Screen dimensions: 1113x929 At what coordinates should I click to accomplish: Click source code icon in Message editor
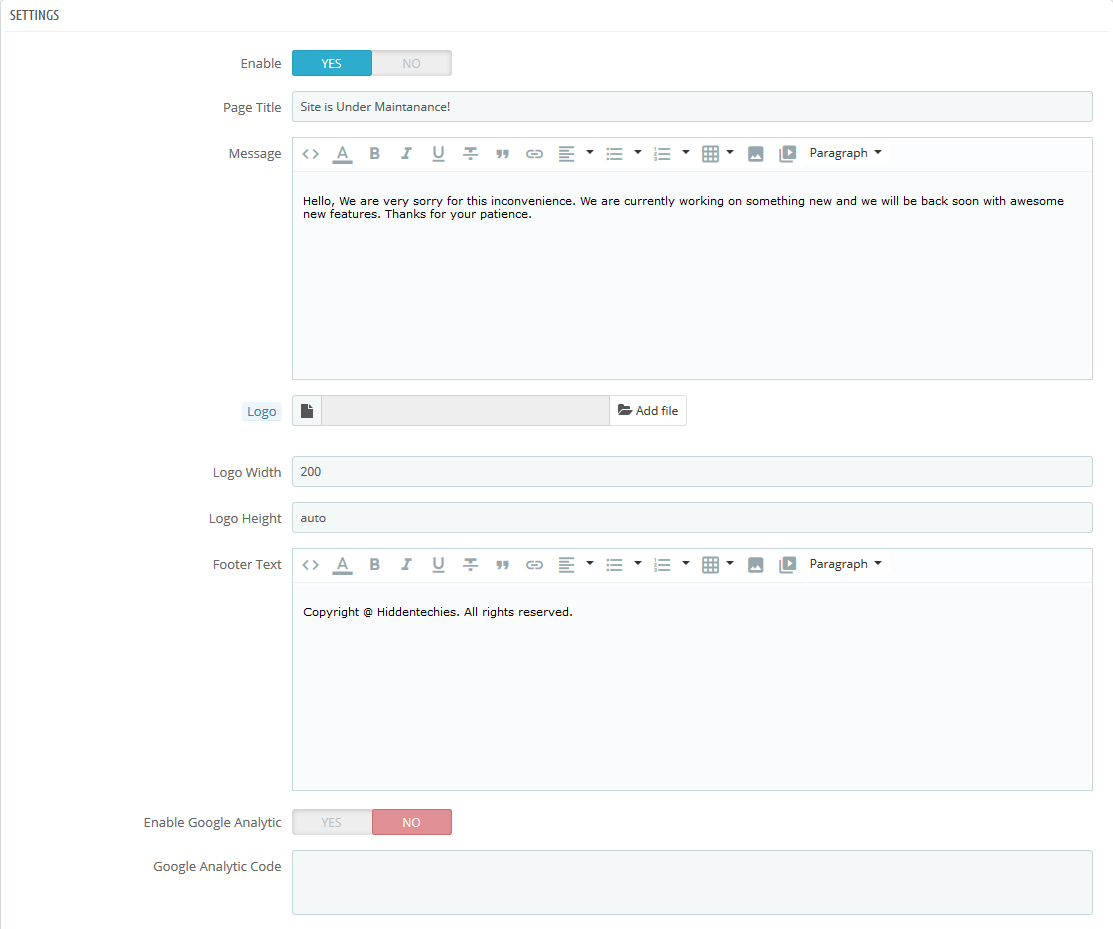pos(311,154)
